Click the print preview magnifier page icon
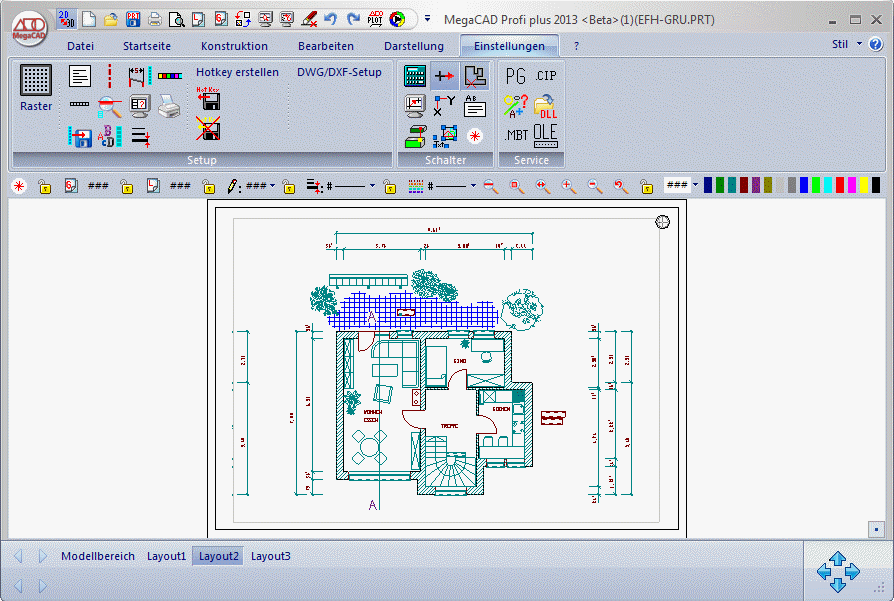Image resolution: width=894 pixels, height=601 pixels. [177, 19]
